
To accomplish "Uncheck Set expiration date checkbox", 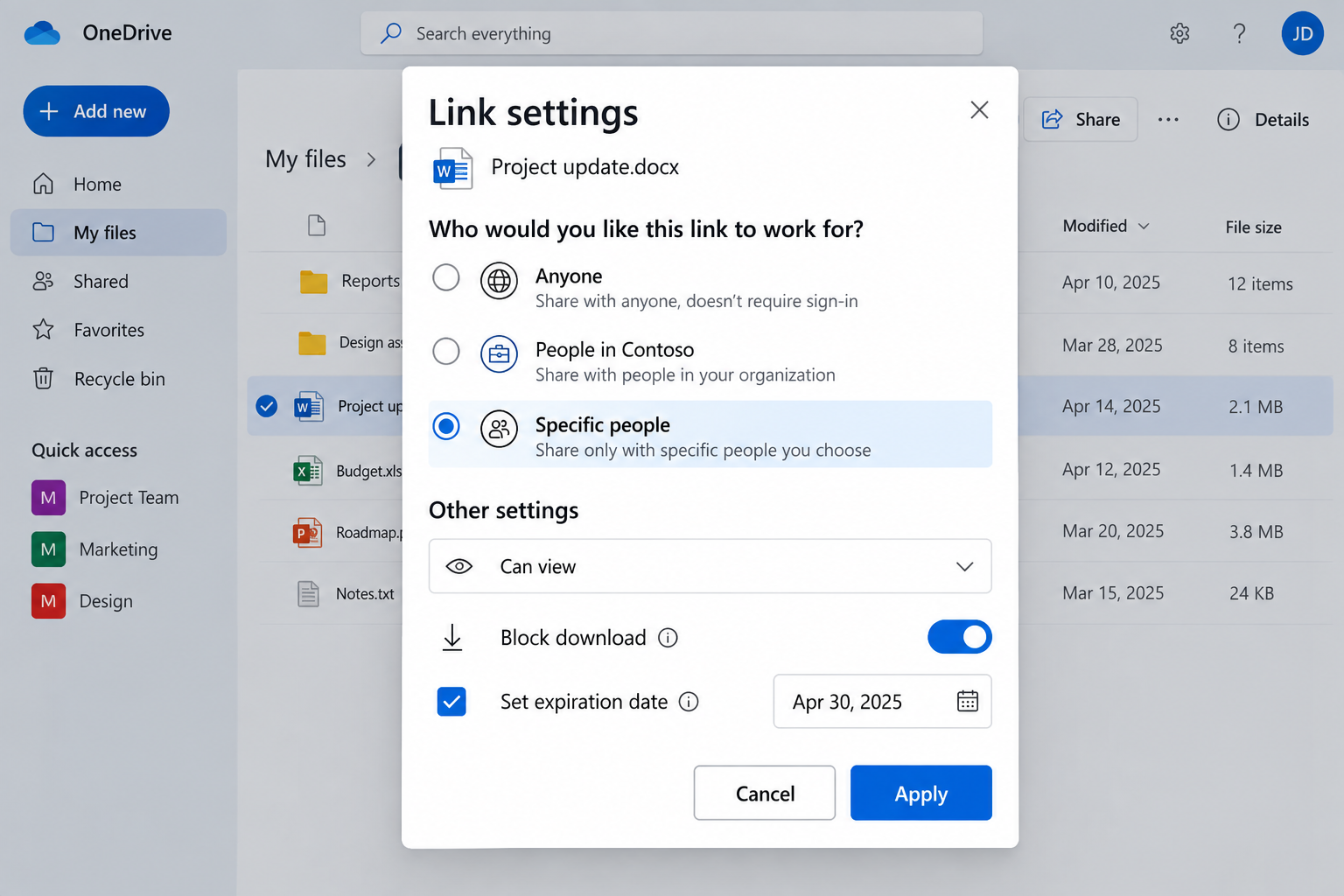I will point(451,702).
